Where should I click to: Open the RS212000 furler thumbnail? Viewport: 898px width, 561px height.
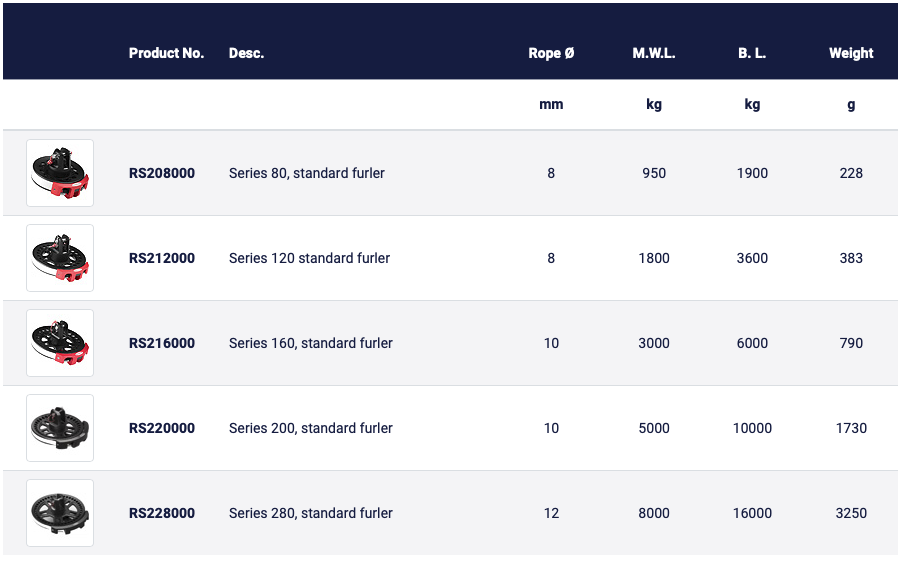60,258
